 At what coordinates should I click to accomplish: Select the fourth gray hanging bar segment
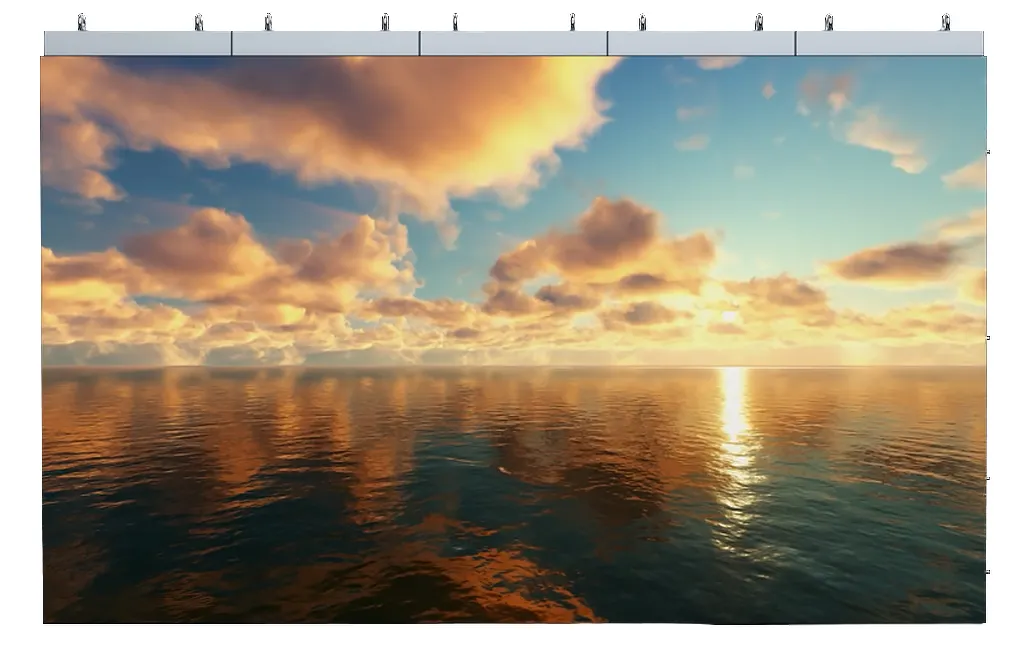pos(701,43)
